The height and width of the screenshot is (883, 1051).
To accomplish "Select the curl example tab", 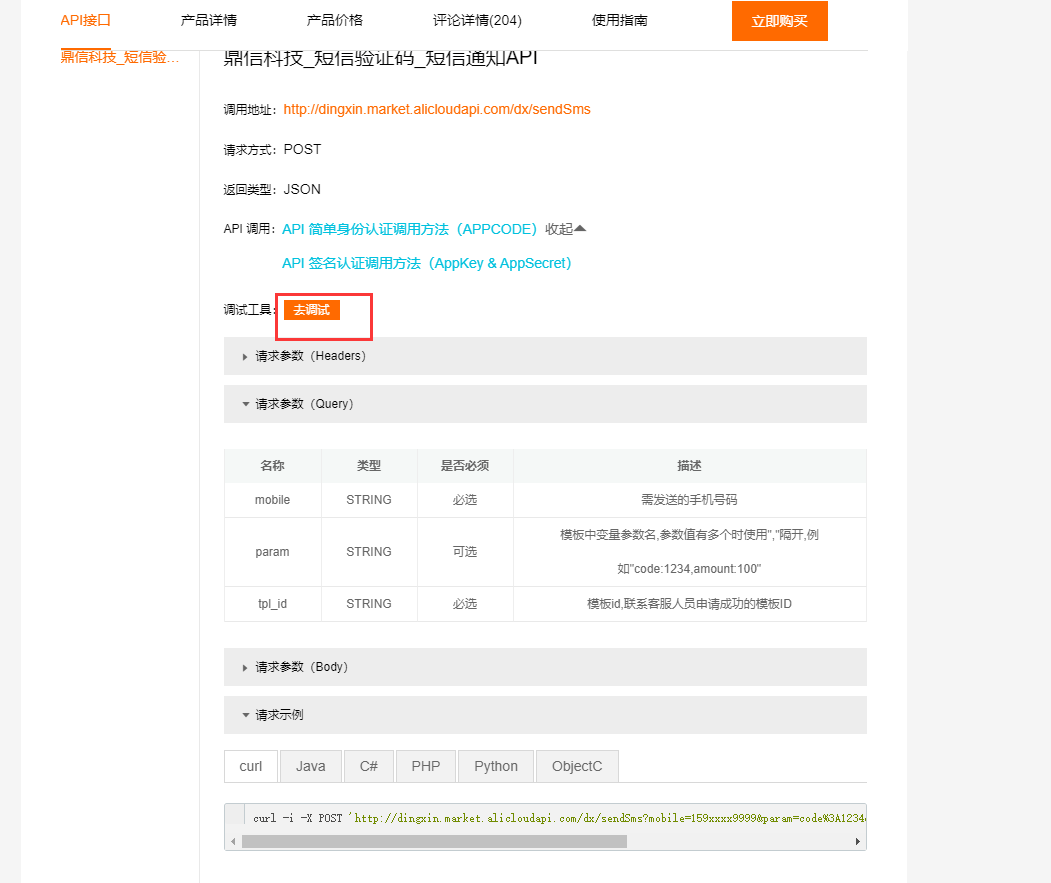I will [251, 766].
